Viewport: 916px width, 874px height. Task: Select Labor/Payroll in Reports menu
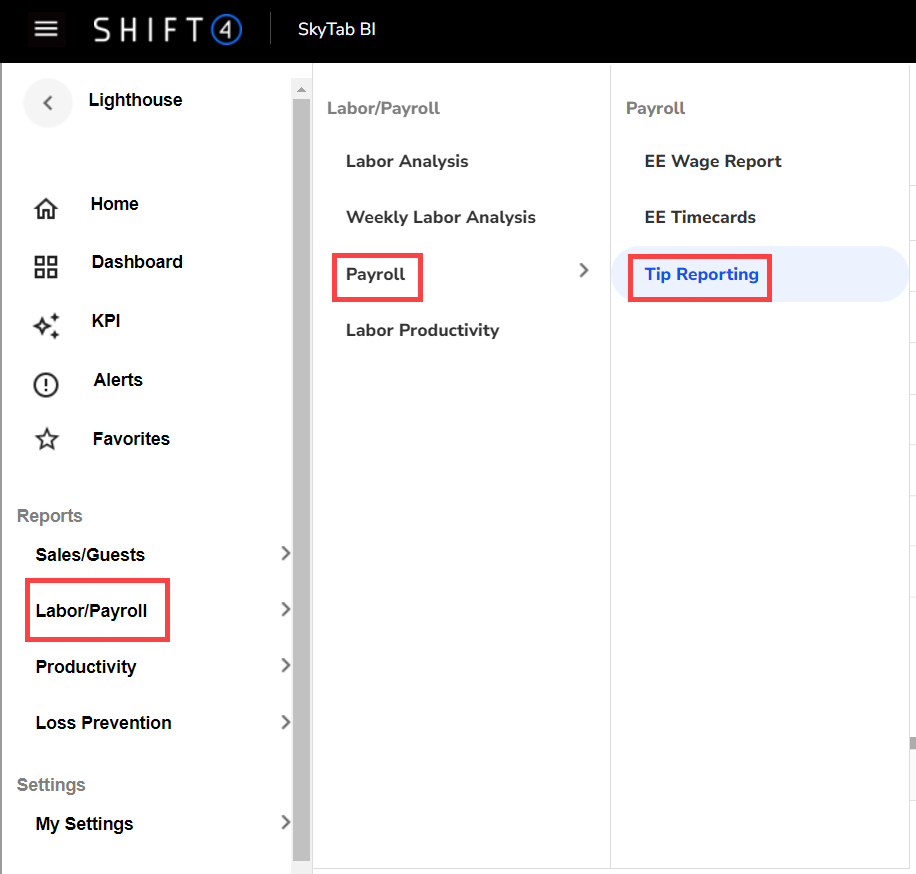92,611
